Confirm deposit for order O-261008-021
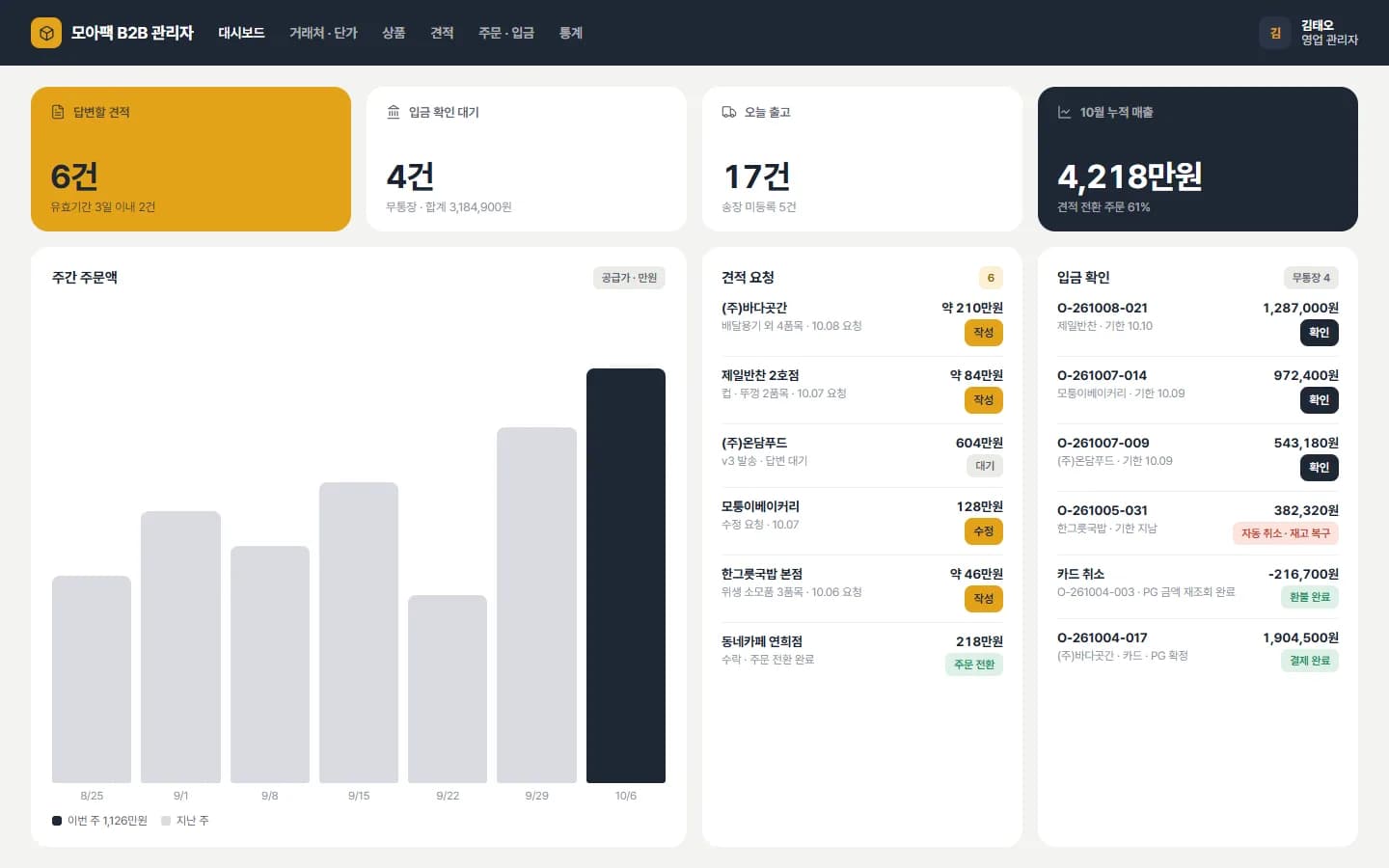Image resolution: width=1389 pixels, height=868 pixels. pyautogui.click(x=1320, y=333)
